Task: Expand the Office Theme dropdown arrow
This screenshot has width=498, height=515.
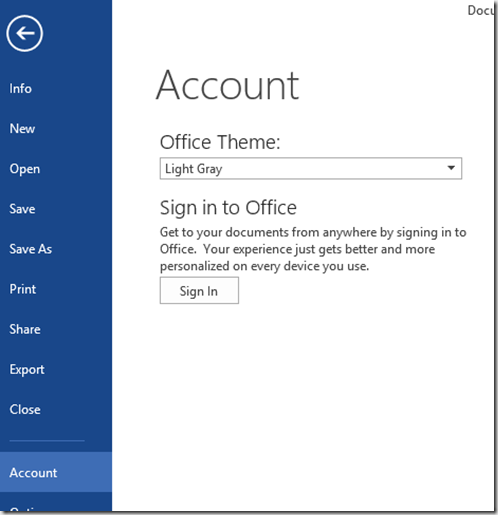Action: click(451, 168)
